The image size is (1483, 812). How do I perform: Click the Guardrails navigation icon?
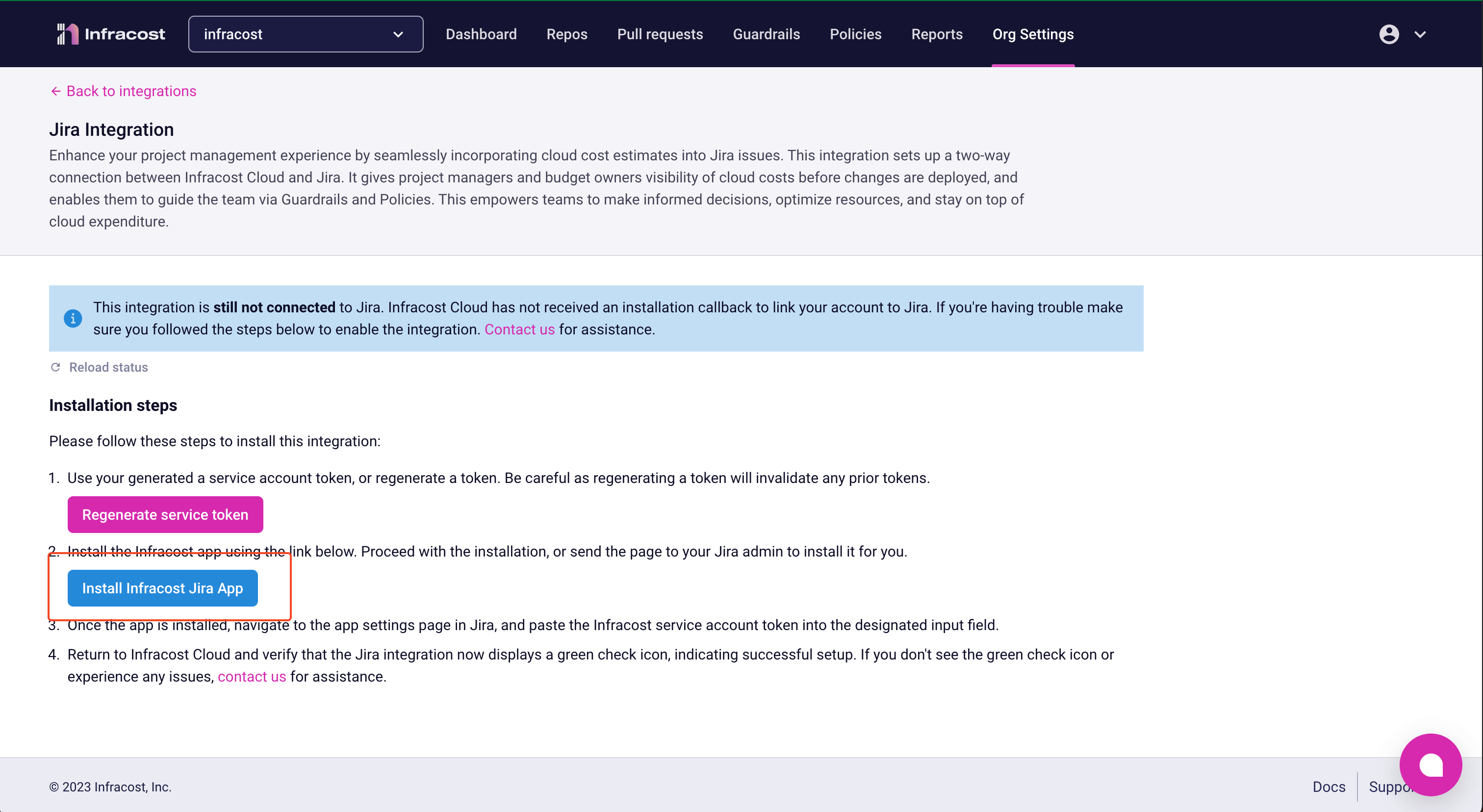click(x=766, y=34)
